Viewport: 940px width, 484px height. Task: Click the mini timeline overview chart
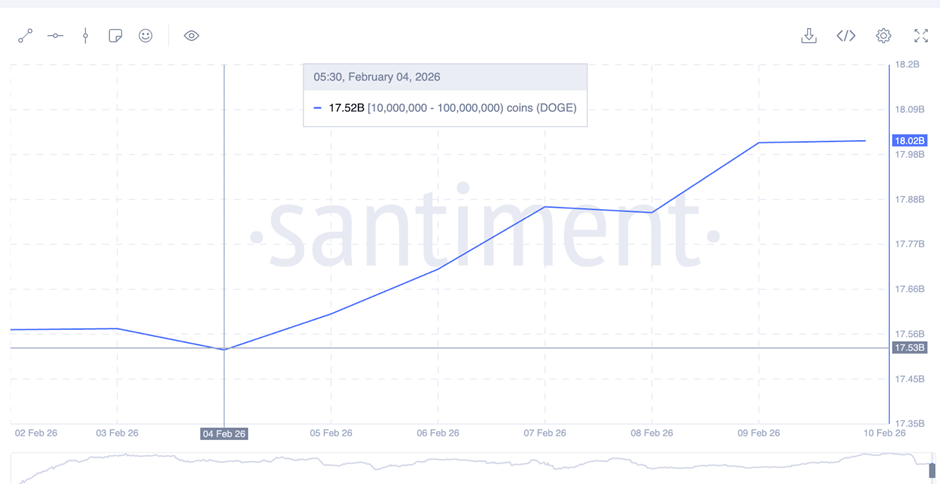pos(470,467)
